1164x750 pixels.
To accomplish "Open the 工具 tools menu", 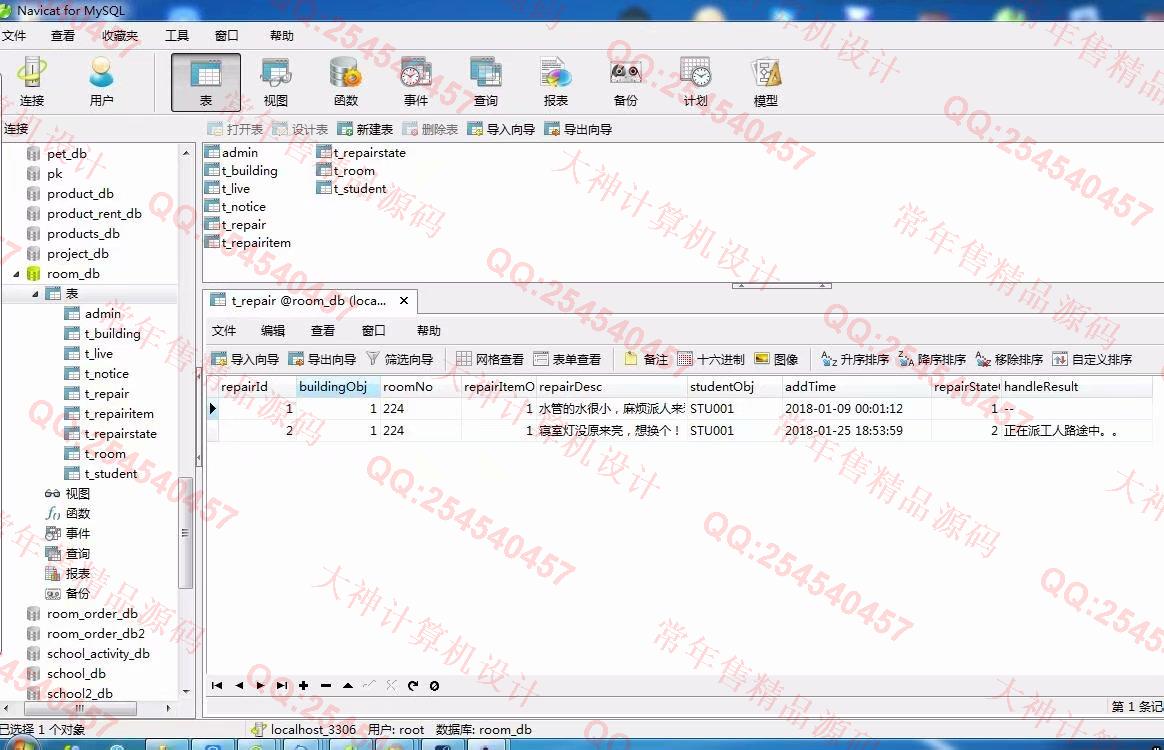I will pos(177,36).
